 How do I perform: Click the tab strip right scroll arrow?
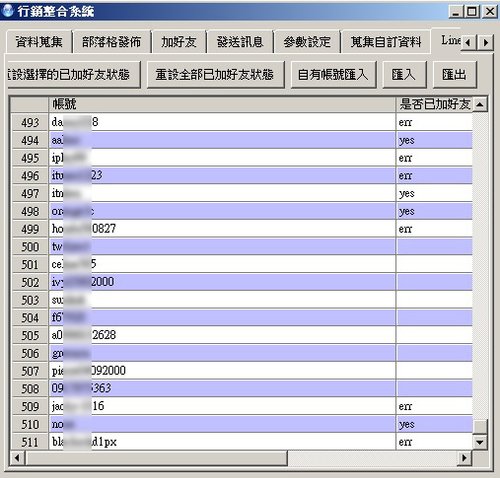(x=485, y=42)
